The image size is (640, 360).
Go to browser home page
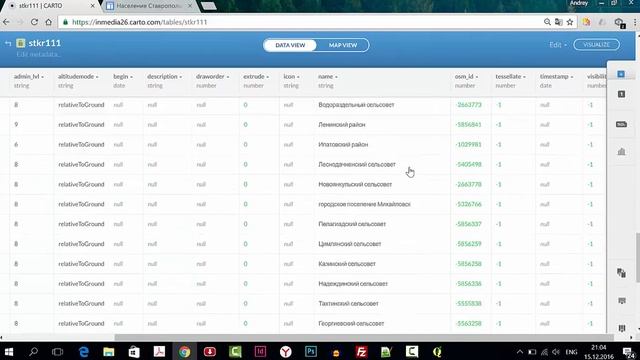point(49,22)
